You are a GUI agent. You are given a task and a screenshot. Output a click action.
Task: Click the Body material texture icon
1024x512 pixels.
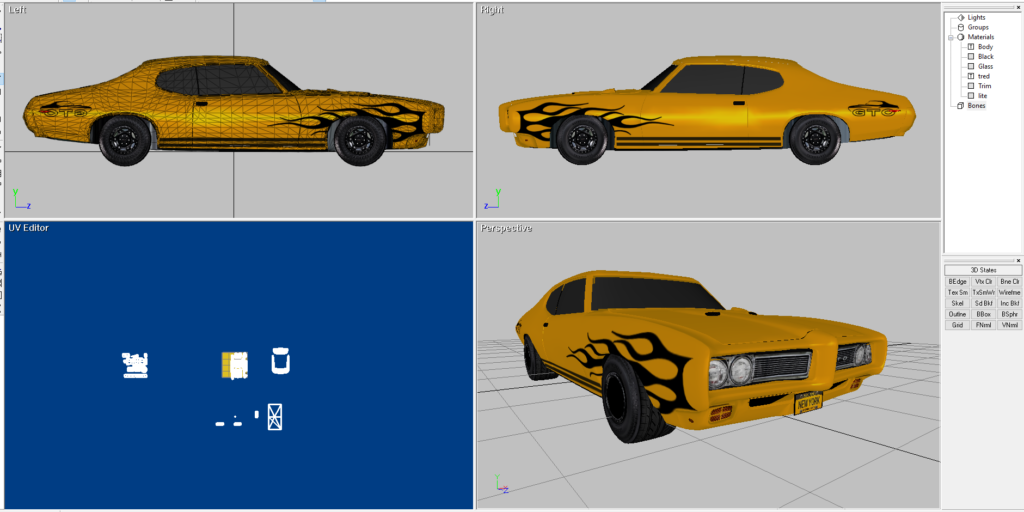971,47
